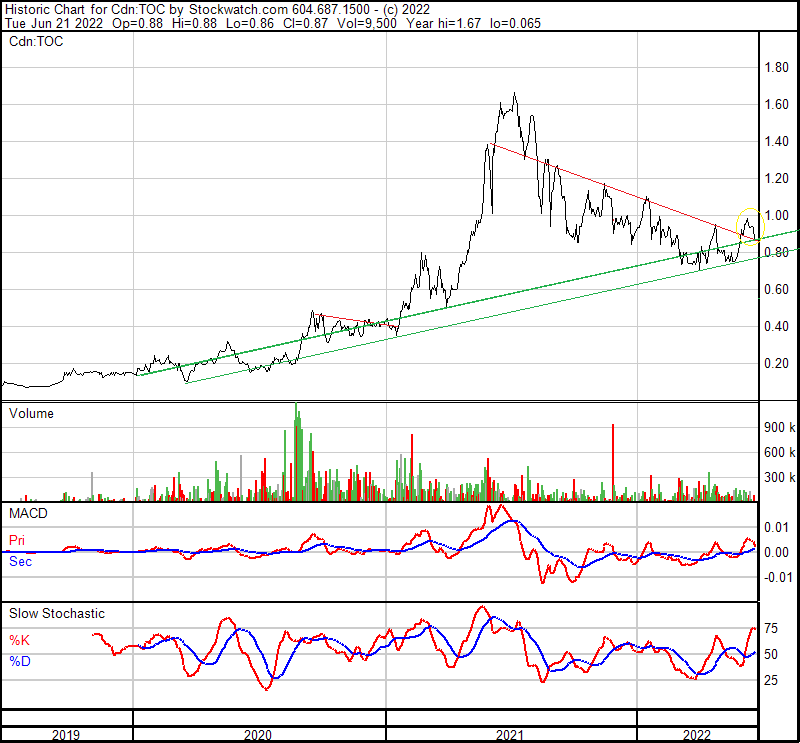Click the 0.80 price axis label

click(776, 253)
